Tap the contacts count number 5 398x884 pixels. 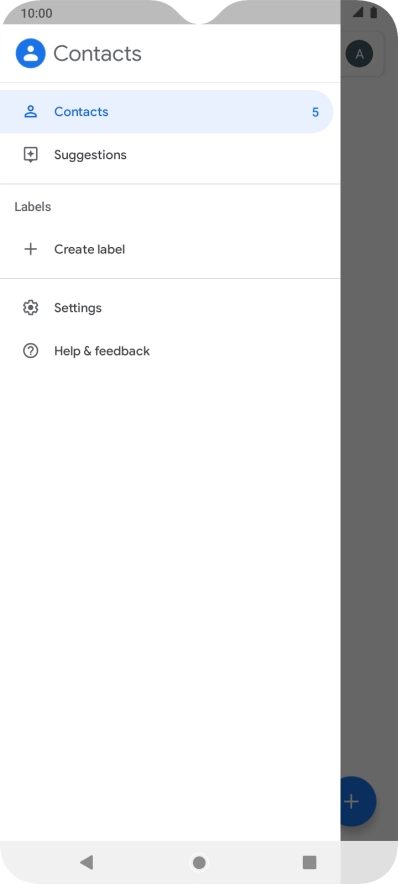[315, 112]
